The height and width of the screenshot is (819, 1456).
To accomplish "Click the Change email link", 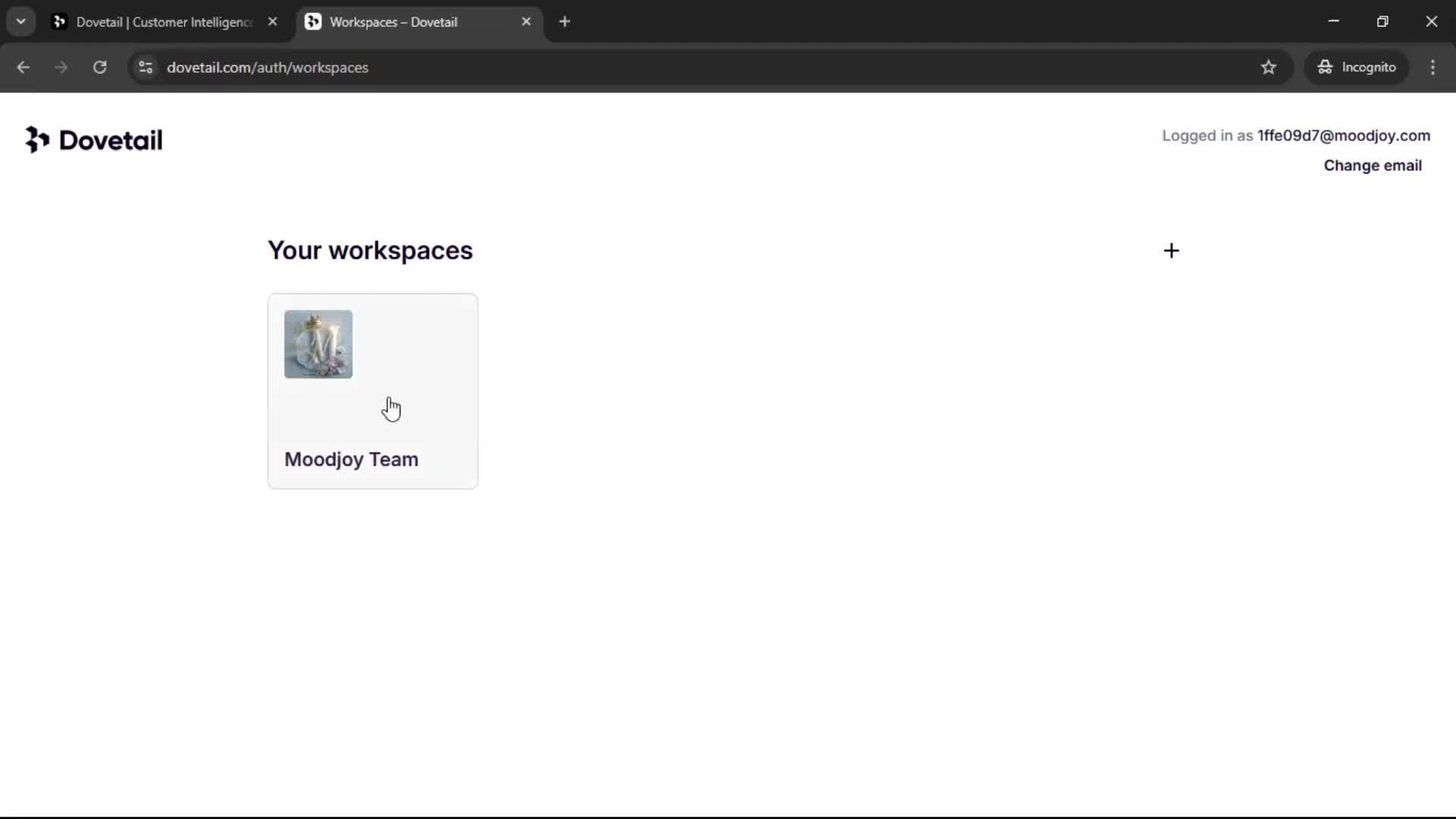I will [1372, 165].
